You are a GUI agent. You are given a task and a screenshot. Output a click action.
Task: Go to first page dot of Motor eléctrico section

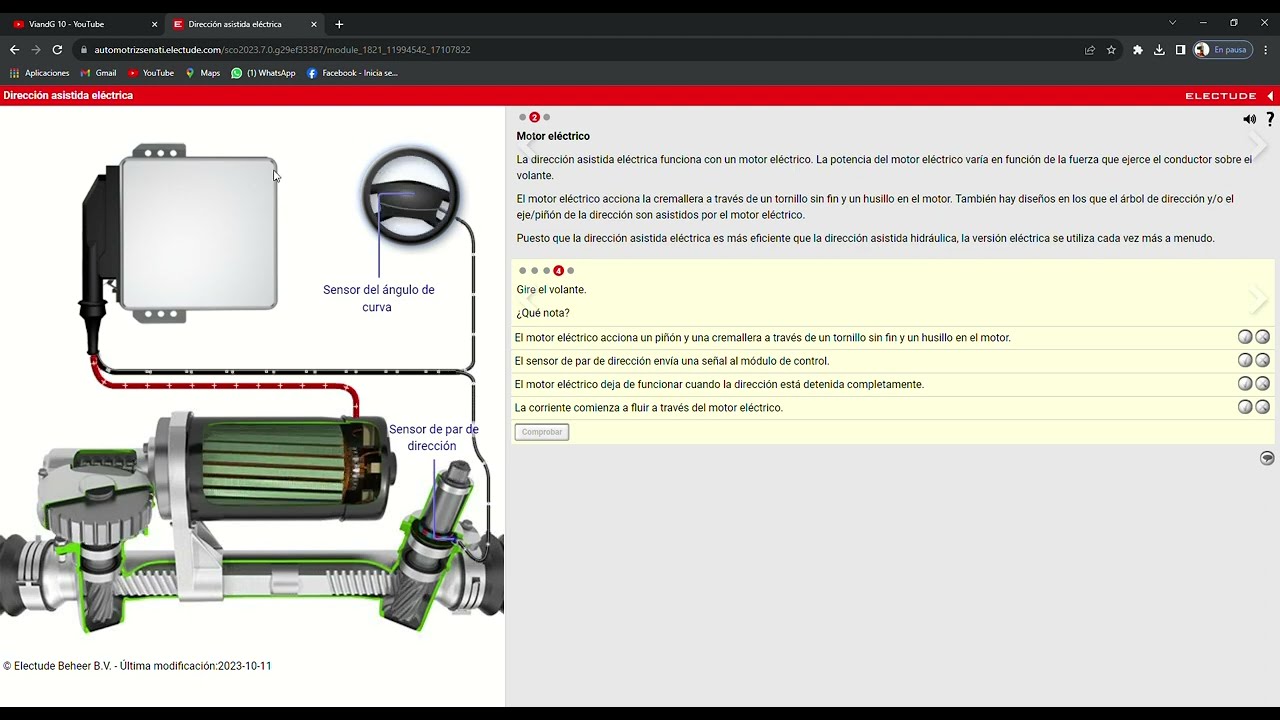523,118
